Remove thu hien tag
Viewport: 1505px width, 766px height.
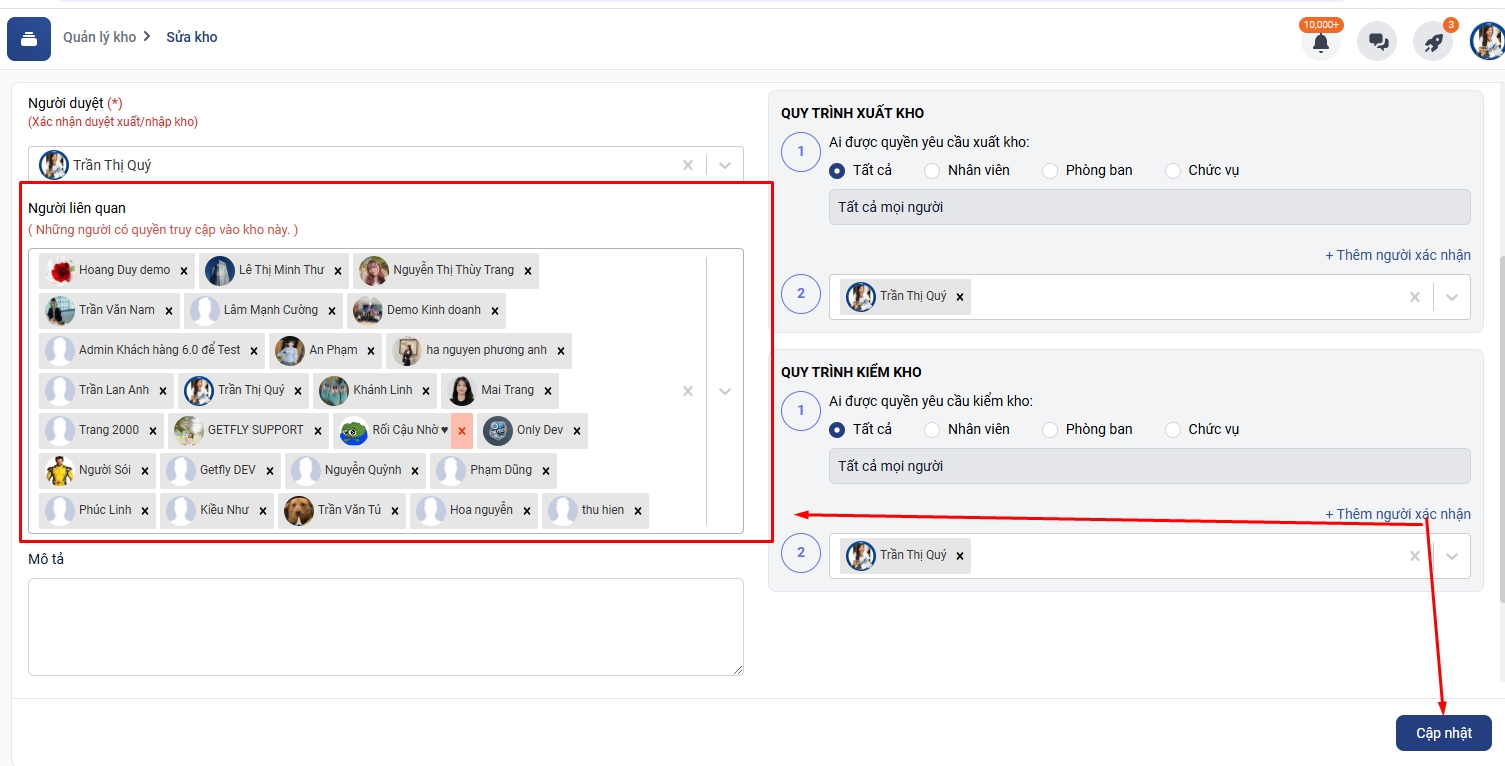pos(638,511)
